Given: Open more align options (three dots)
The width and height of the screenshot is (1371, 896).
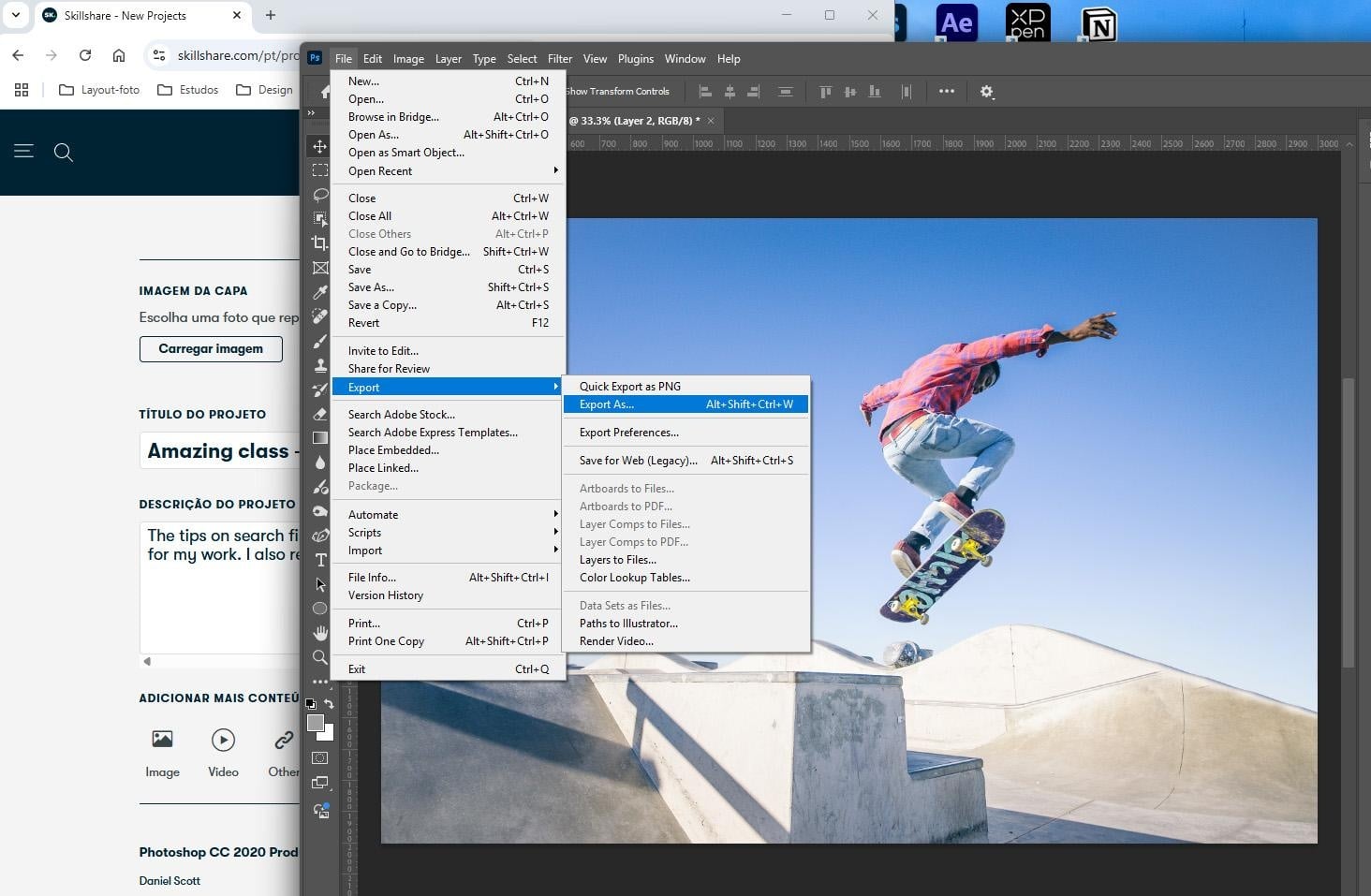Looking at the screenshot, I should pyautogui.click(x=947, y=92).
